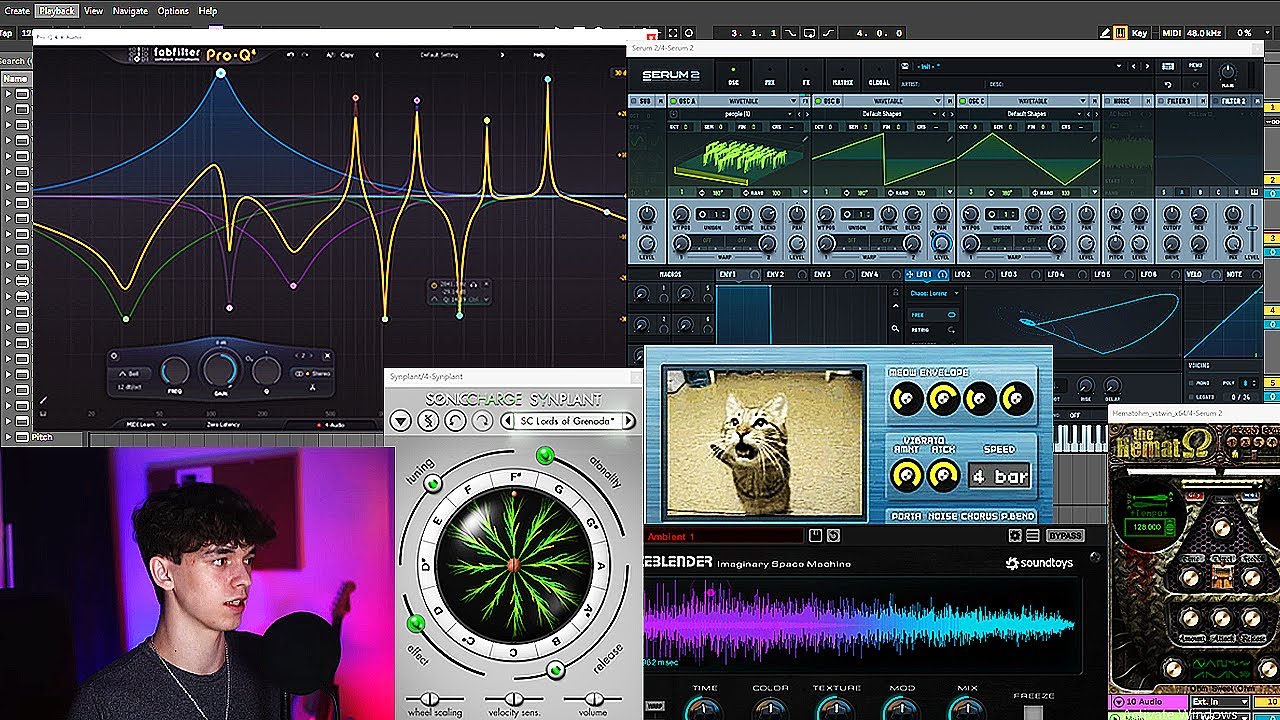Open the Navigate menu
The height and width of the screenshot is (720, 1280).
tap(130, 11)
